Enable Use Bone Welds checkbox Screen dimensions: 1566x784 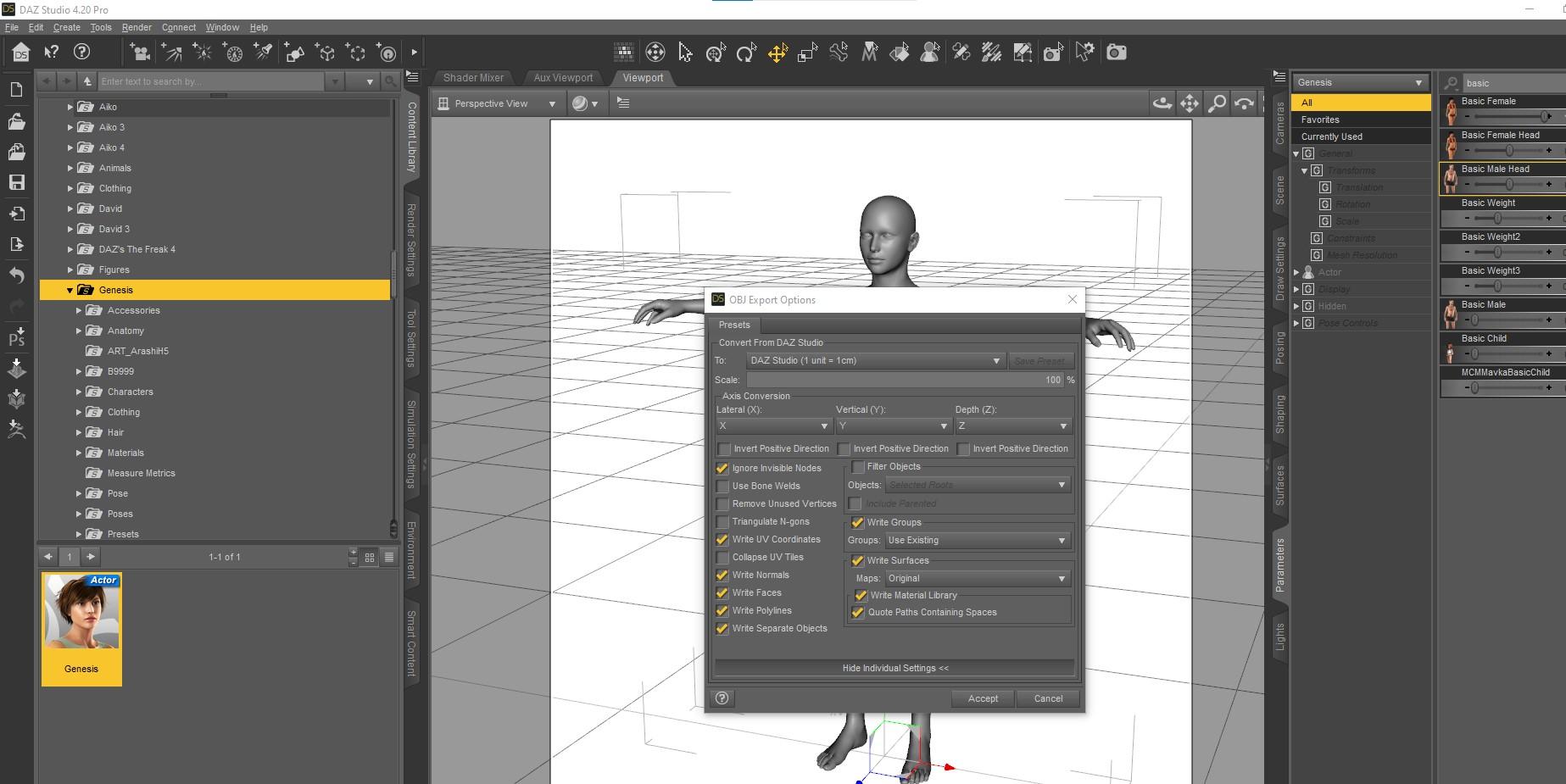[x=722, y=486]
